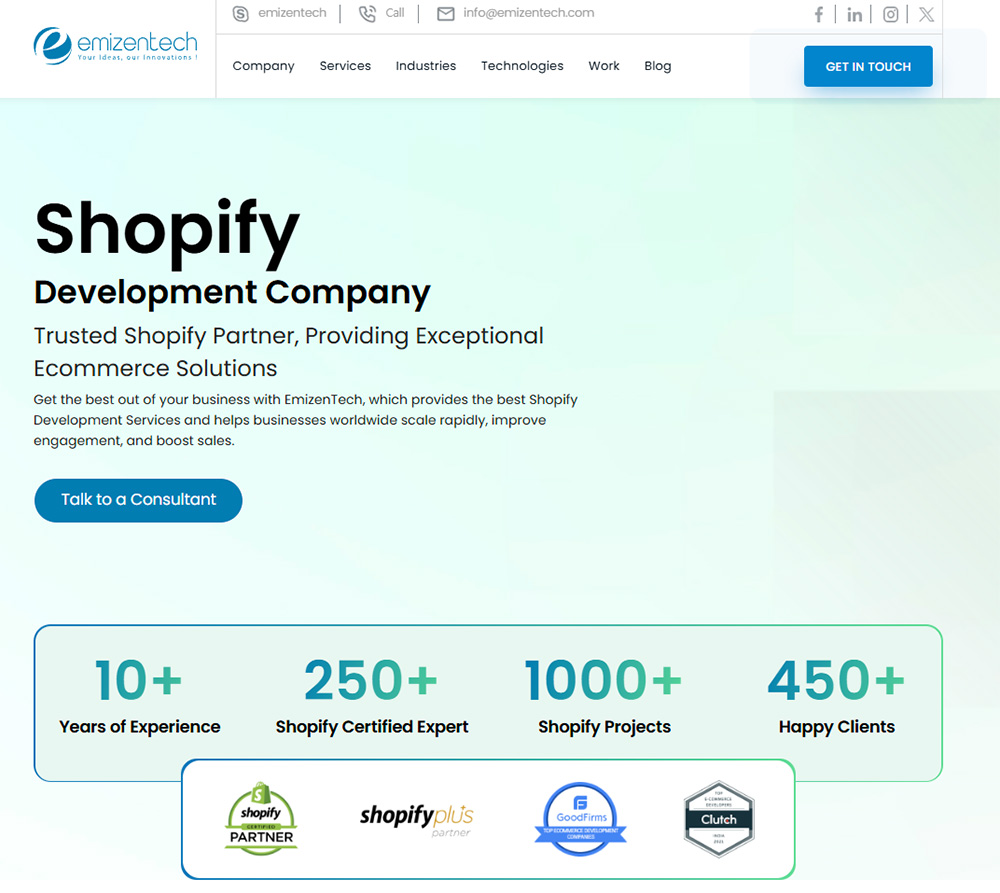Open the Facebook social icon
Viewport: 1000px width, 893px height.
819,14
